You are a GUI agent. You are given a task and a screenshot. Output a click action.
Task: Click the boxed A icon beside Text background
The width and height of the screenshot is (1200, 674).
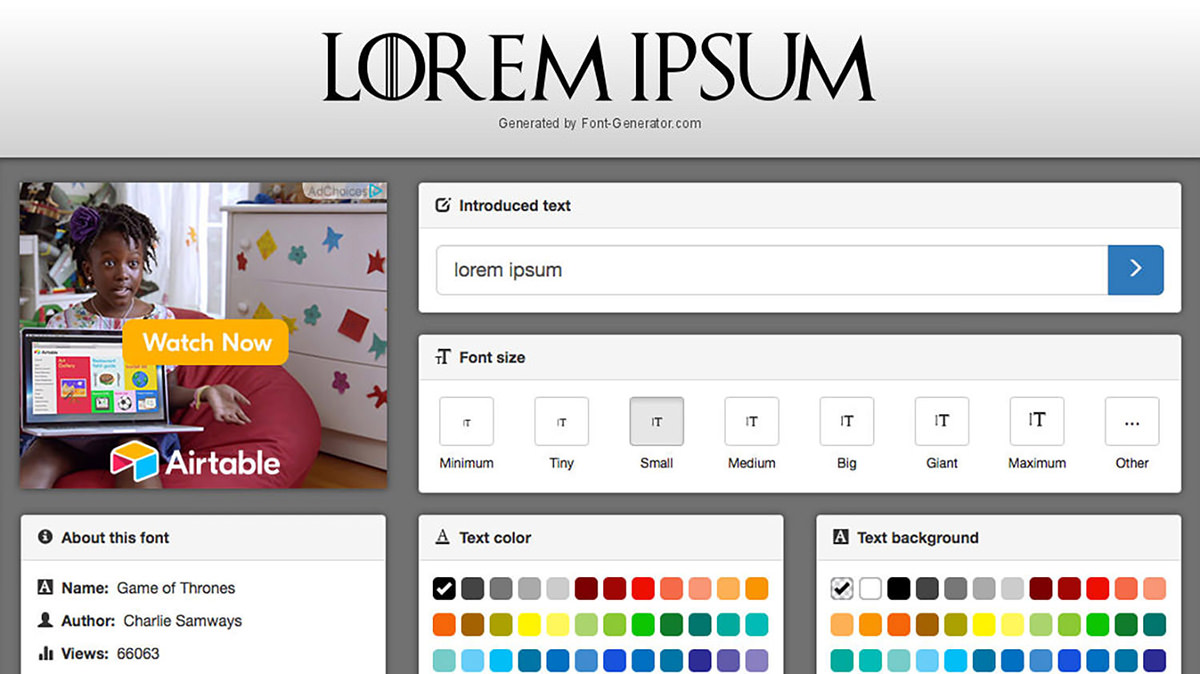coord(841,537)
